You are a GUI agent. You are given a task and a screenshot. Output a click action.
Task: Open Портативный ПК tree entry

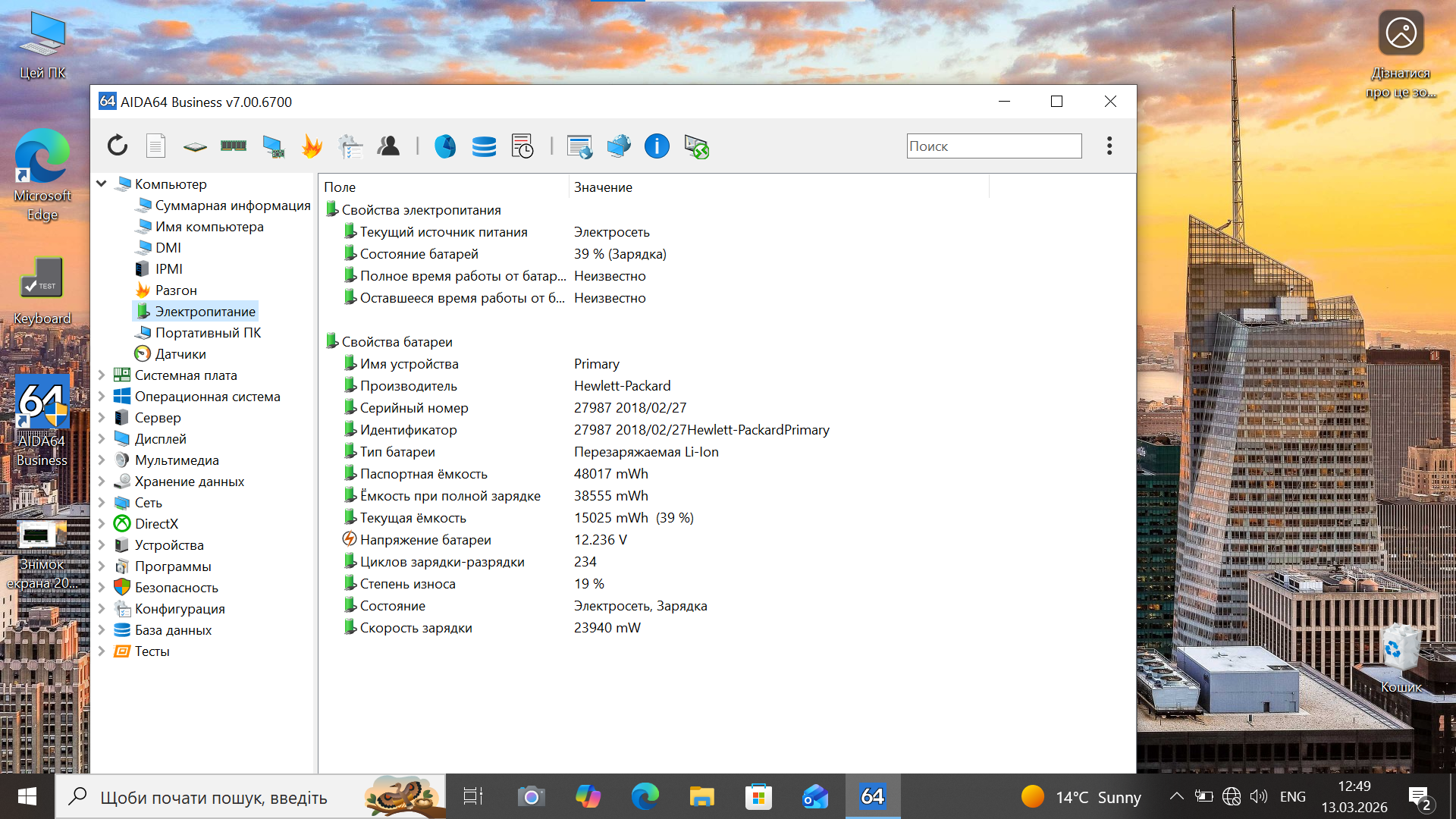point(208,333)
